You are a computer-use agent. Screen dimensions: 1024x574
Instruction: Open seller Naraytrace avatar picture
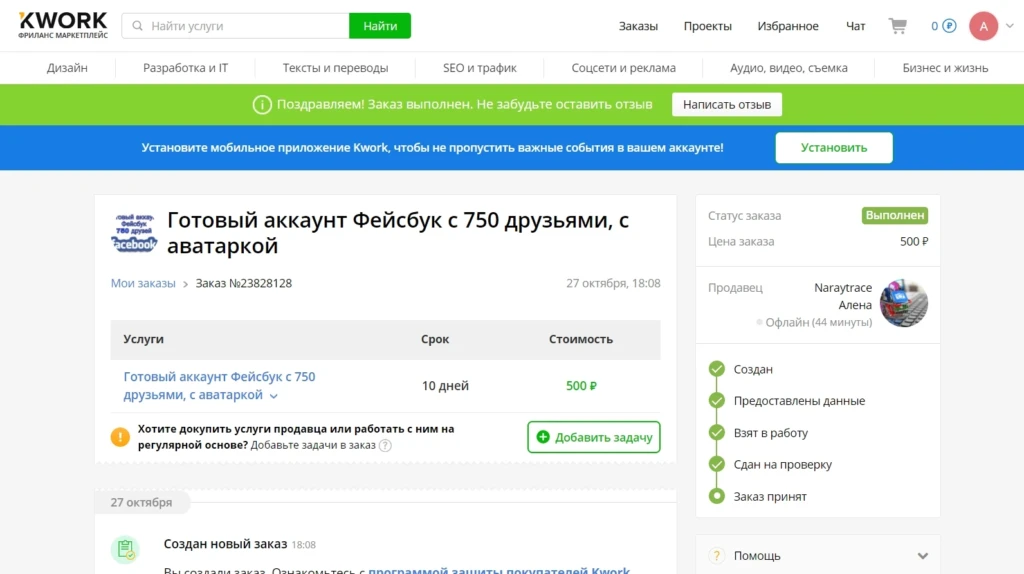(x=904, y=304)
